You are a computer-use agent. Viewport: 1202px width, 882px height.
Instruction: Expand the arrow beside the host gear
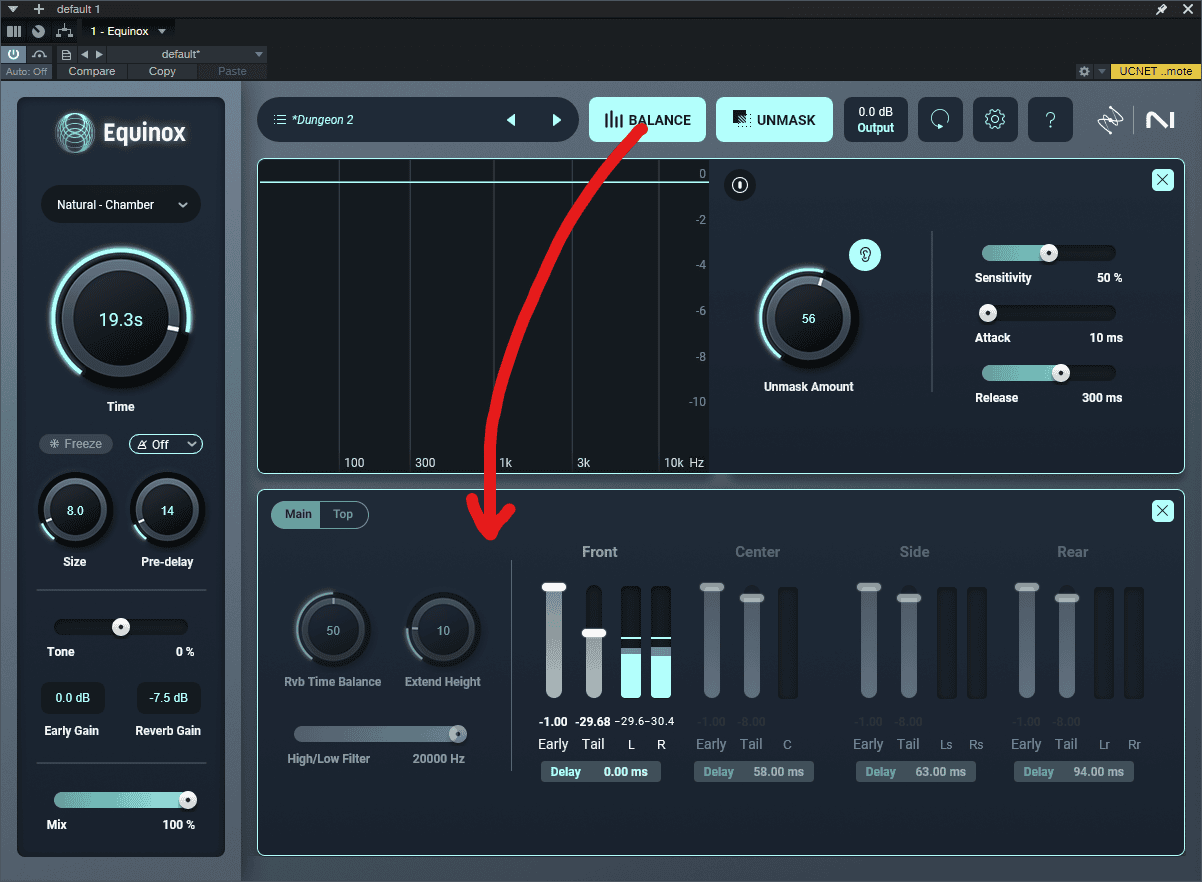tap(1101, 71)
